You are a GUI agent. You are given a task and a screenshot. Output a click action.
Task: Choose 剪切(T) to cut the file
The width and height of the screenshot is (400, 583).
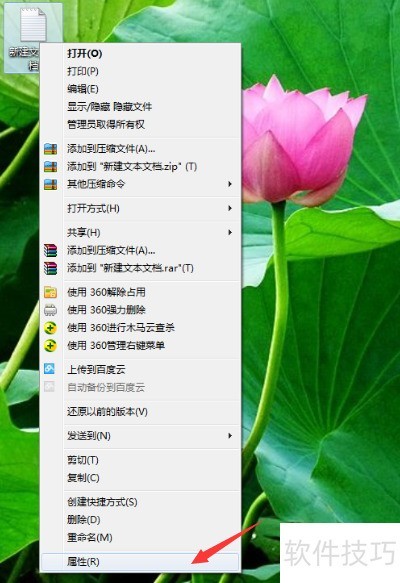(x=140, y=460)
